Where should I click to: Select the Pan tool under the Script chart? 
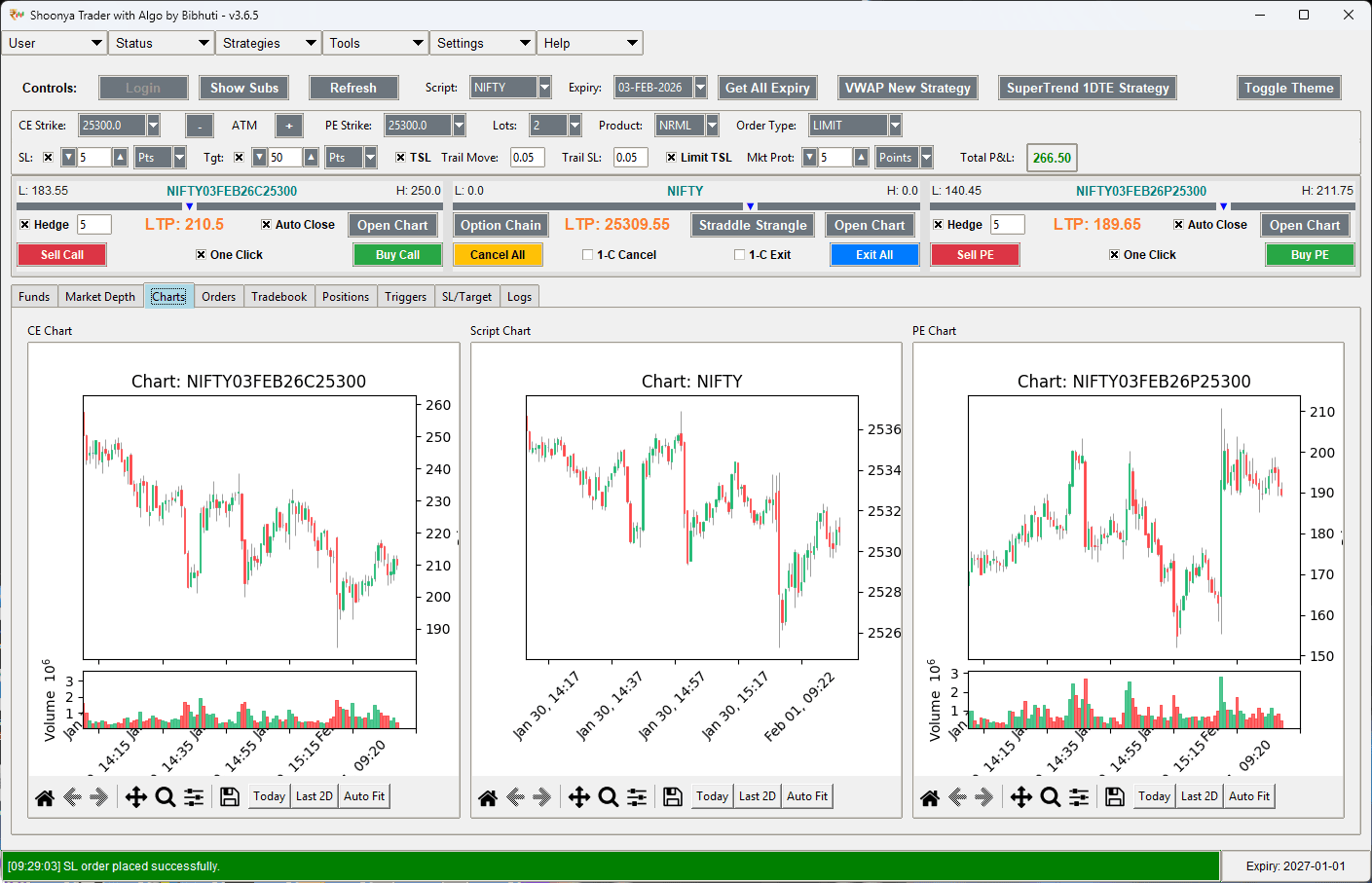pos(578,796)
